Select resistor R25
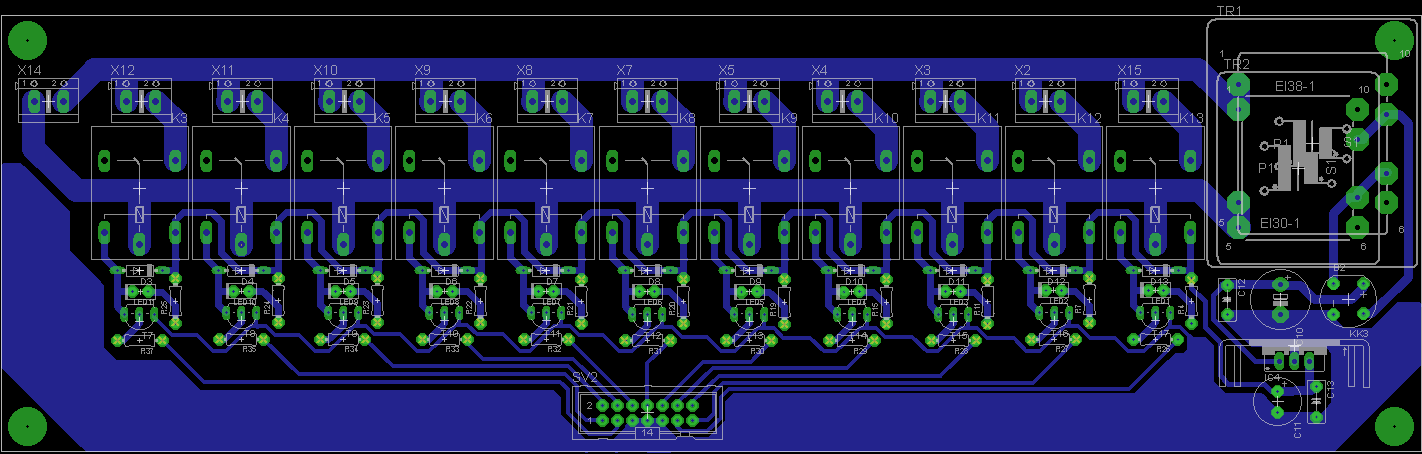The height and width of the screenshot is (454, 1422). (x=176, y=300)
